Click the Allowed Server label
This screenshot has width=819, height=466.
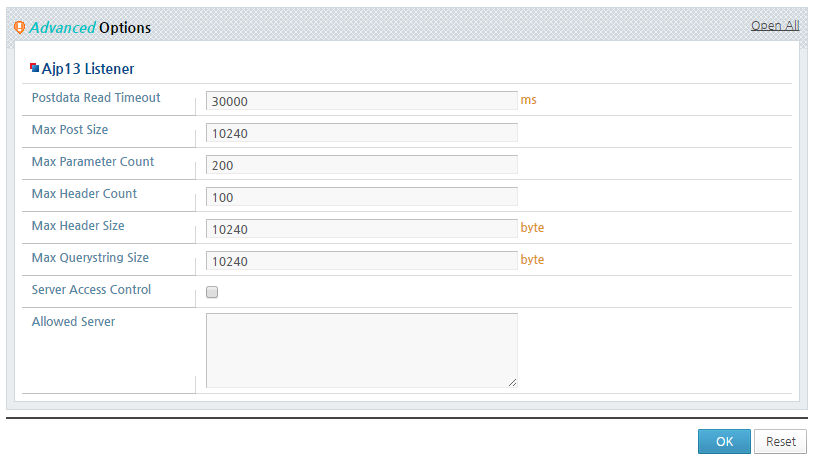(73, 321)
